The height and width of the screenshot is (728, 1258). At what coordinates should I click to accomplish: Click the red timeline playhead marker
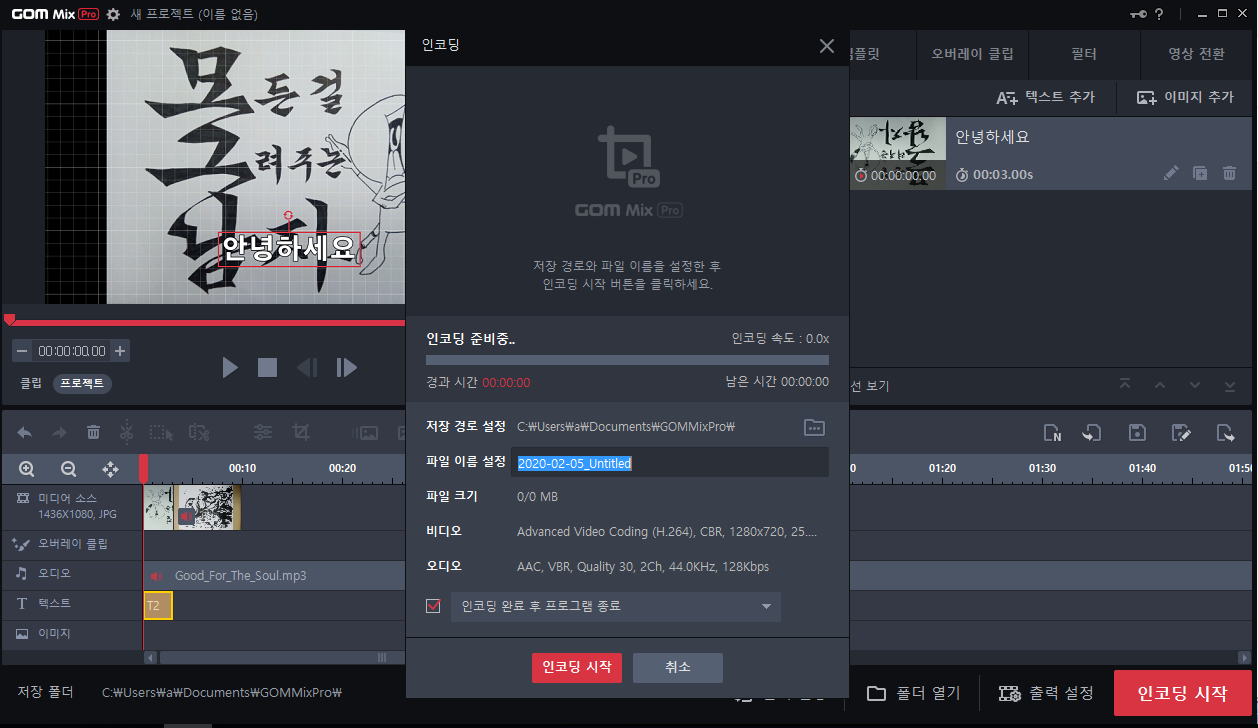point(144,468)
